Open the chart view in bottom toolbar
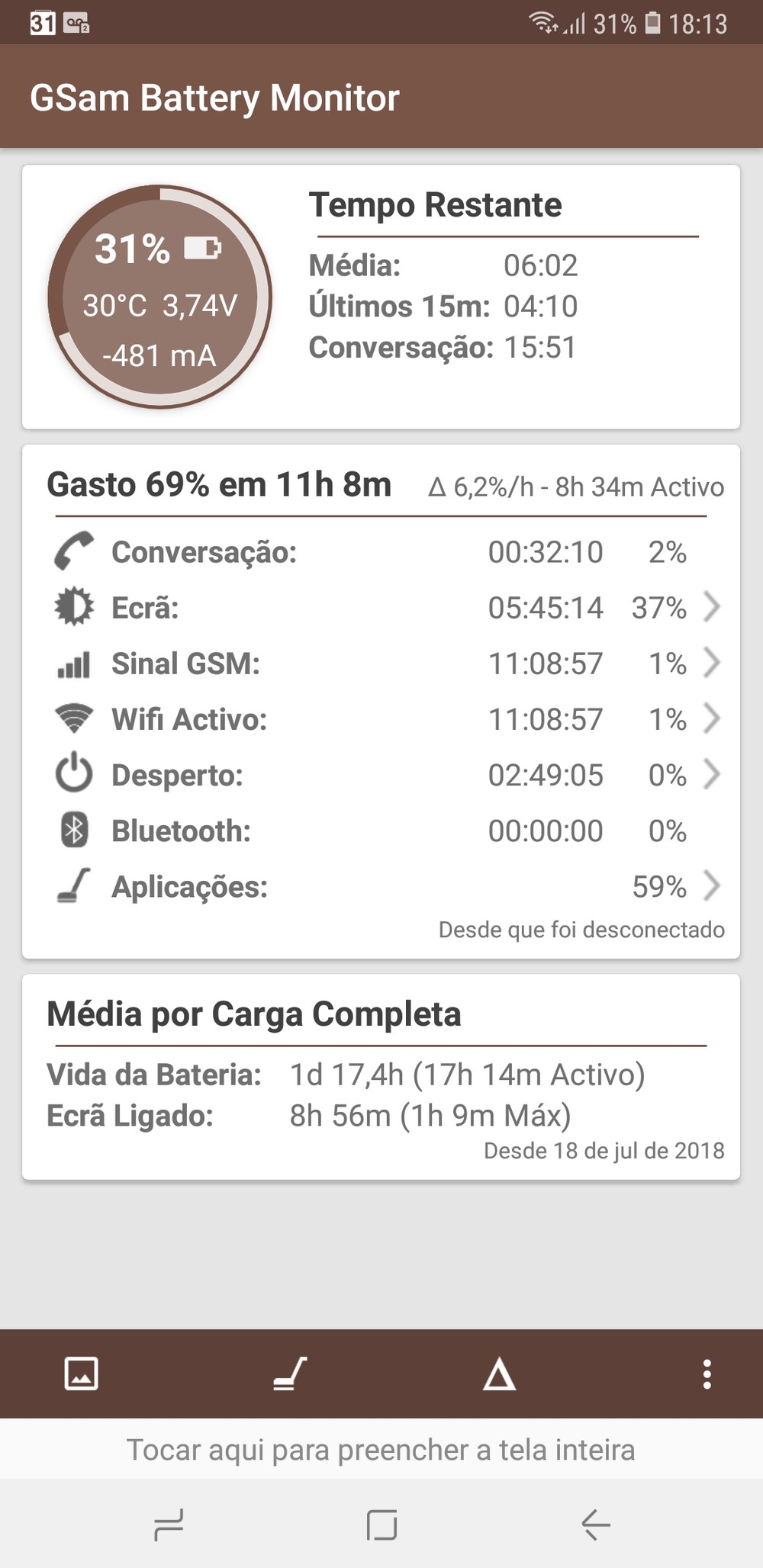Viewport: 763px width, 1568px height. click(82, 1374)
